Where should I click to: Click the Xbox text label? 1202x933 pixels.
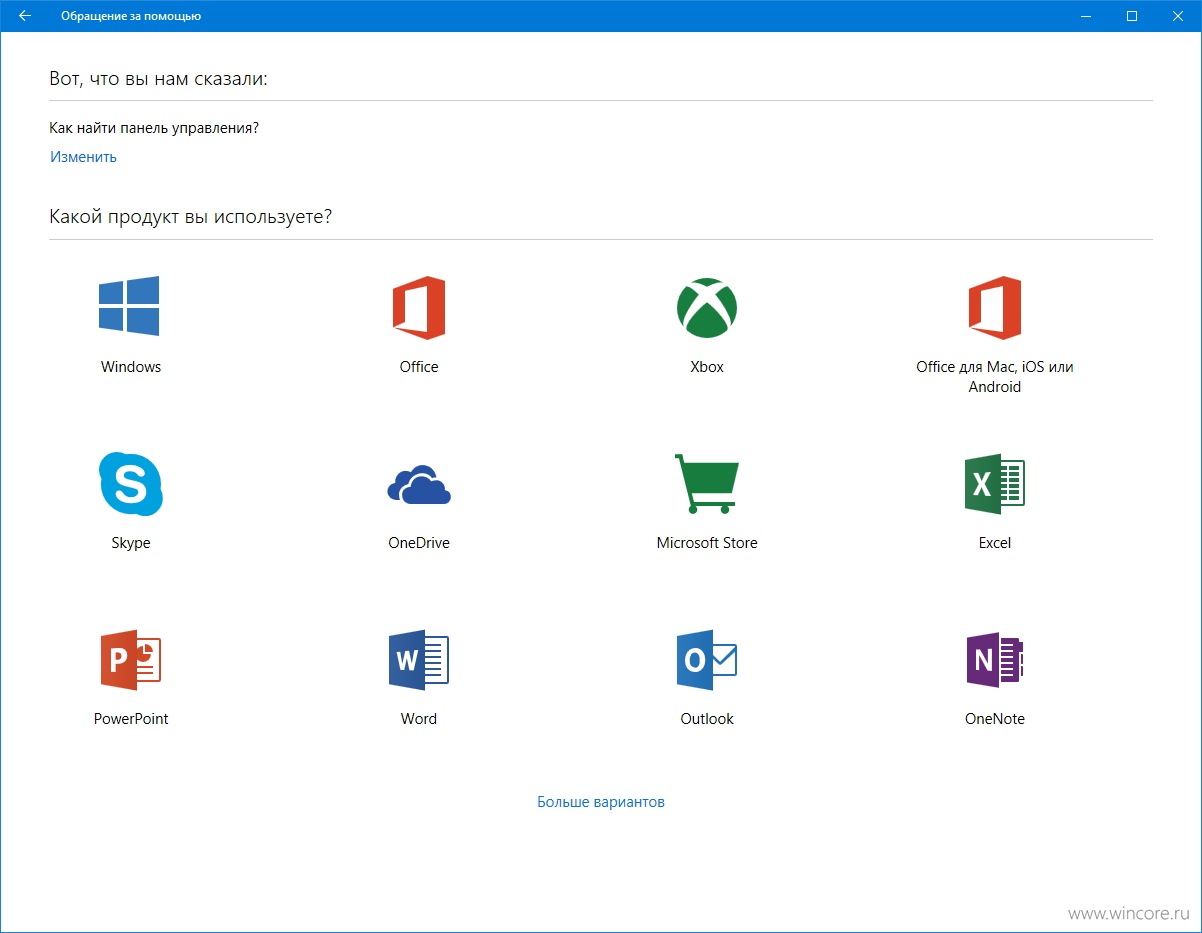[707, 367]
